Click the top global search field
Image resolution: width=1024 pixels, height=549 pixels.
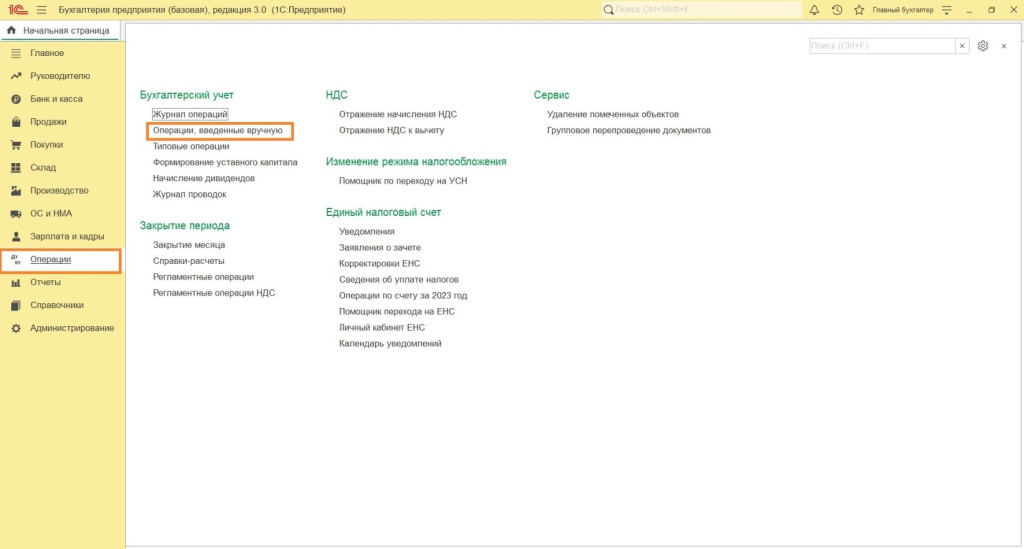702,10
